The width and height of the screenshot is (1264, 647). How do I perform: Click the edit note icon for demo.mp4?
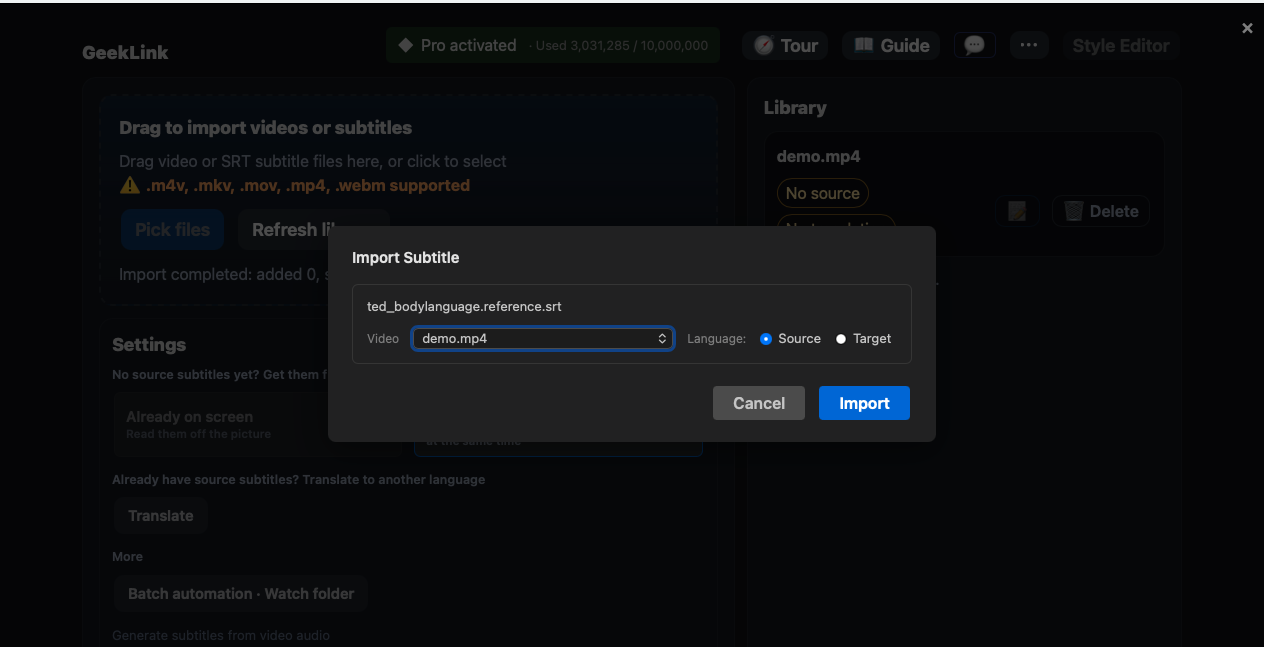coord(1017,211)
